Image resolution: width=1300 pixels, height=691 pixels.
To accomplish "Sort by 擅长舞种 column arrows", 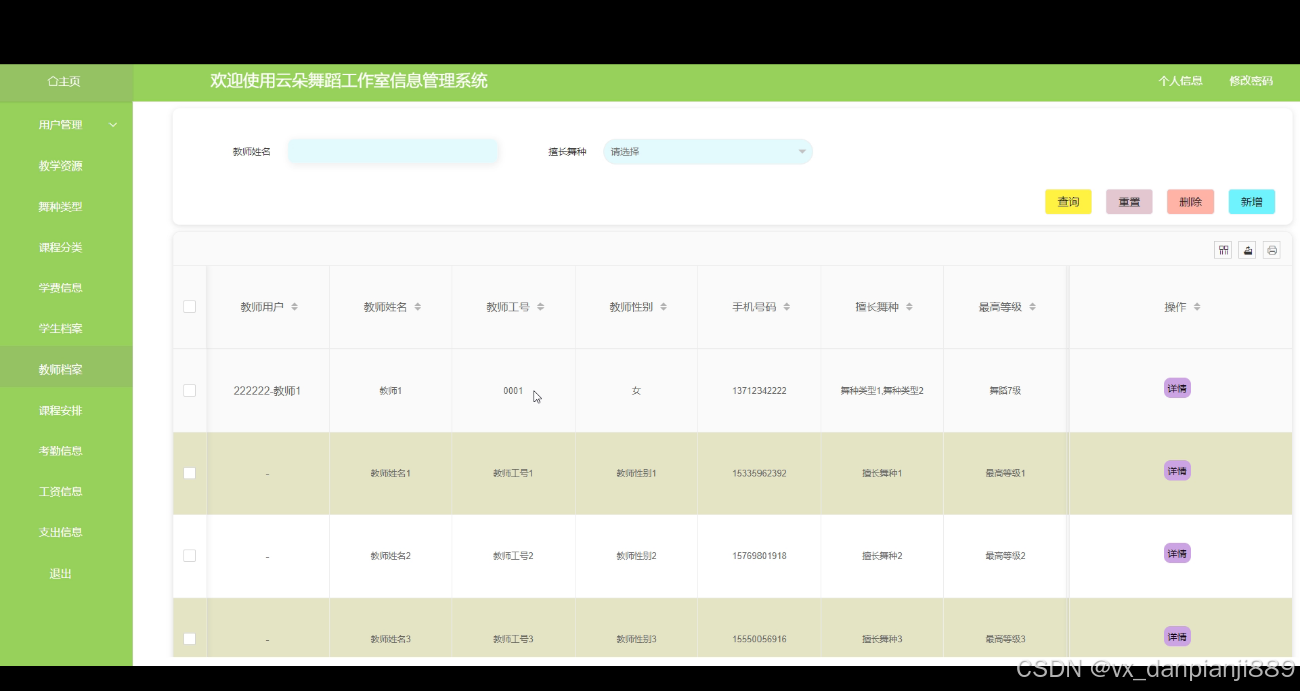I will pyautogui.click(x=910, y=307).
